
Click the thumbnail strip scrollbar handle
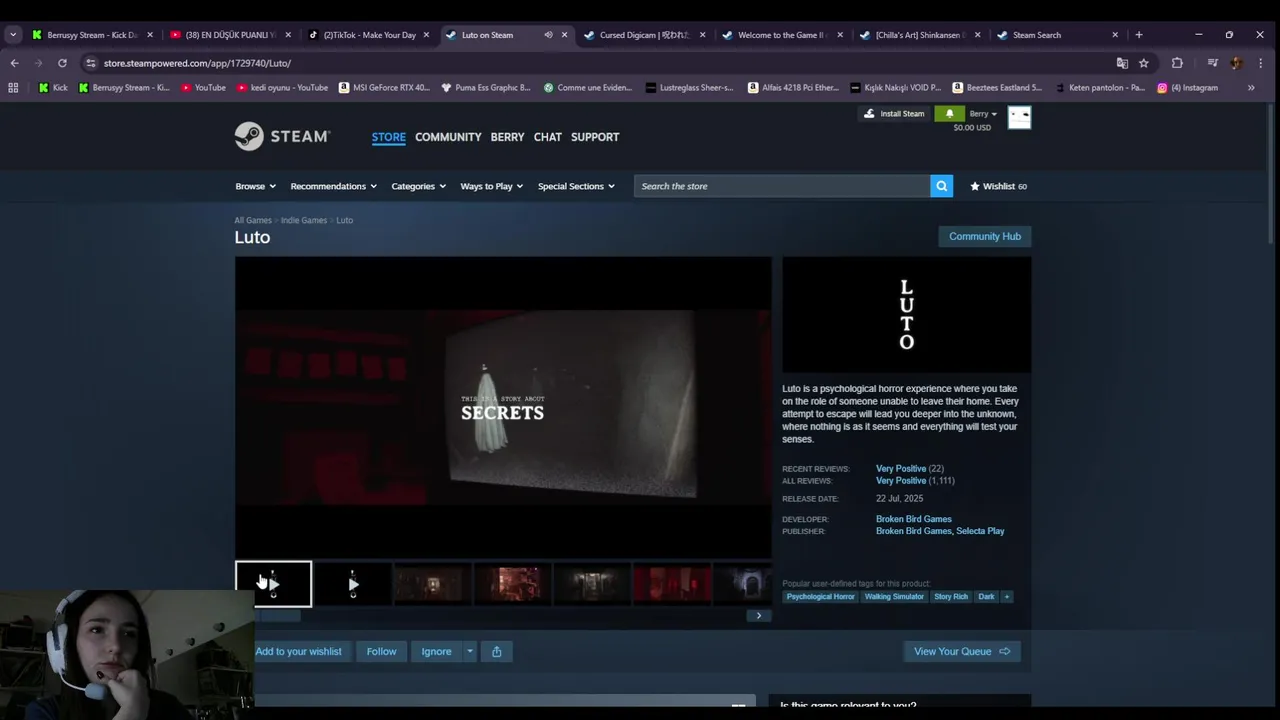(275, 616)
